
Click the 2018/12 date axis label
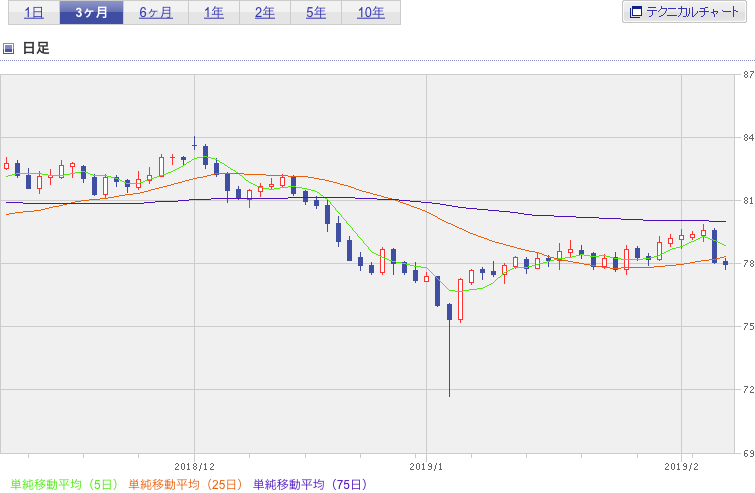[195, 467]
